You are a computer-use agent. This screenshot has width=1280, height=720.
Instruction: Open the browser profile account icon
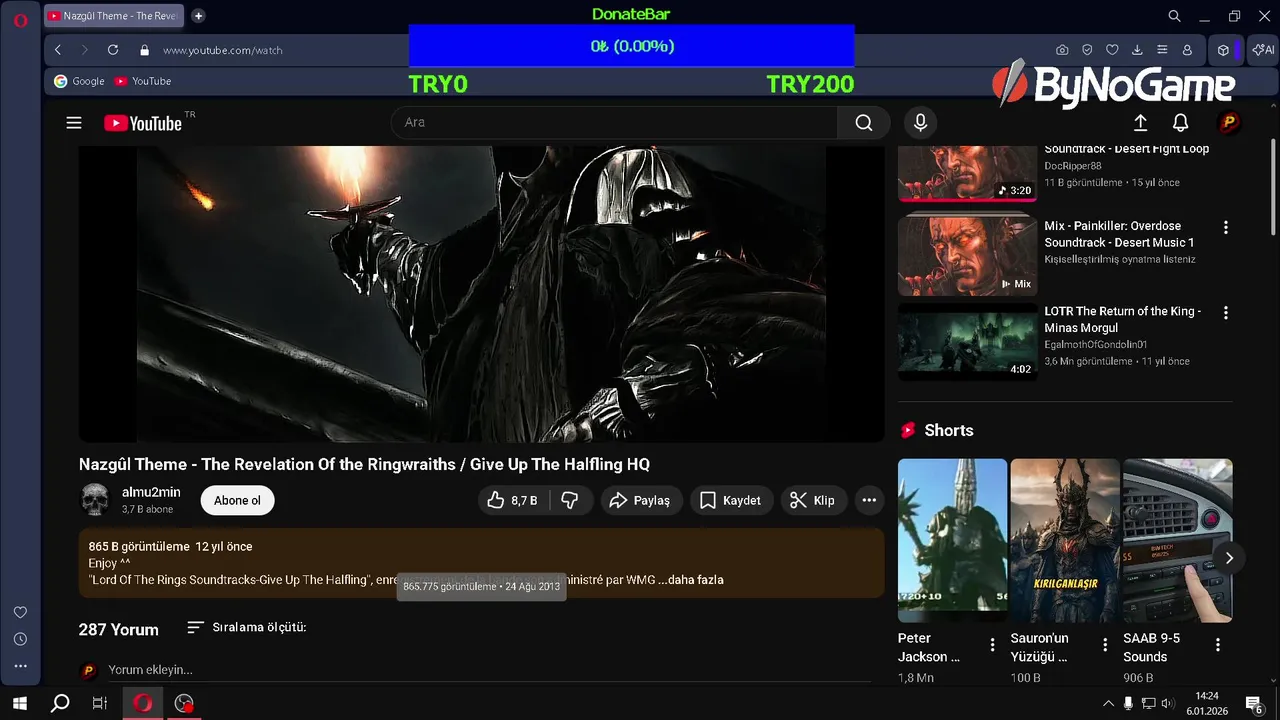coord(1187,50)
